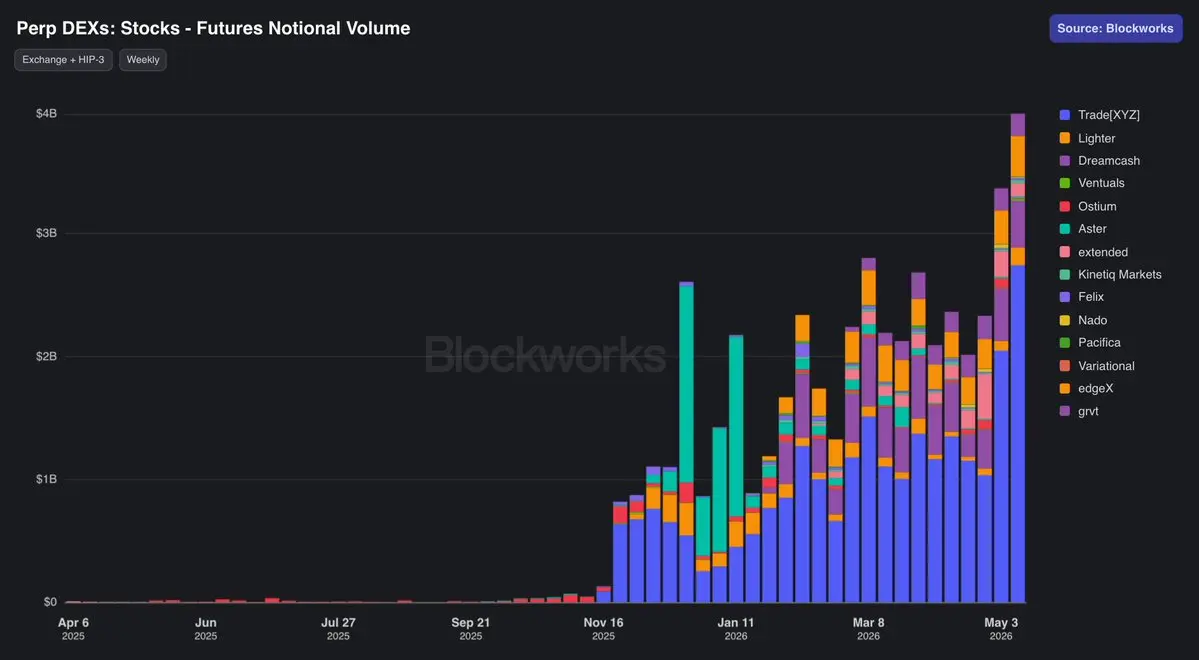Click the Nov 16 2025 x-axis label
The image size is (1199, 660).
coord(603,629)
